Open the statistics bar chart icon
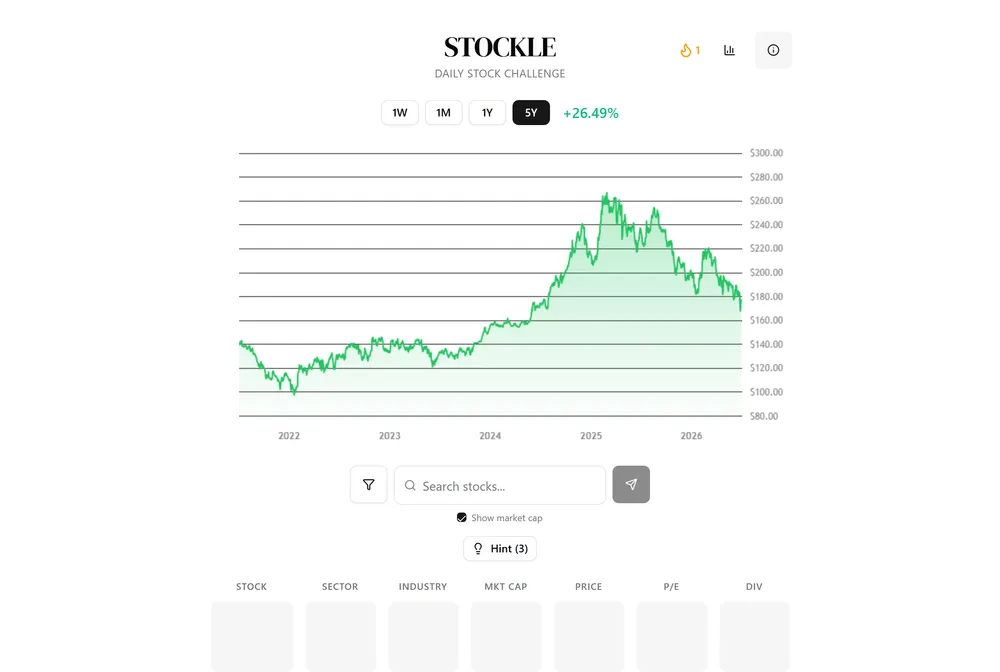Screen dimensions: 1000x672 click(730, 50)
